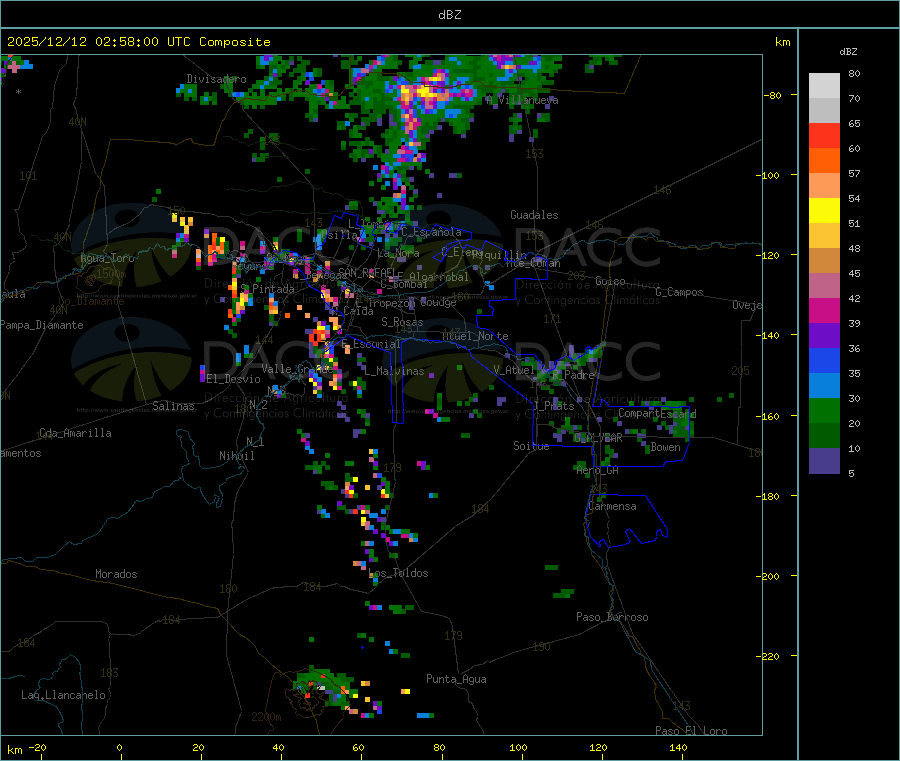
Task: Click the timestamp 2025/12/12 02:58:00 UTC Composite
Action: coord(138,42)
